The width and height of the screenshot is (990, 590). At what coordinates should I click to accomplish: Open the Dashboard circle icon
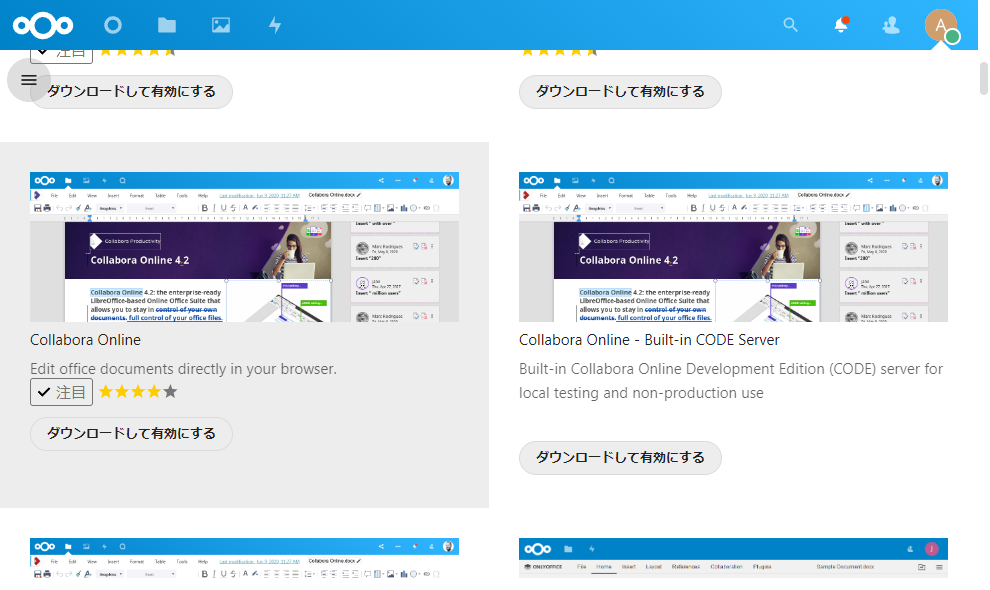113,25
